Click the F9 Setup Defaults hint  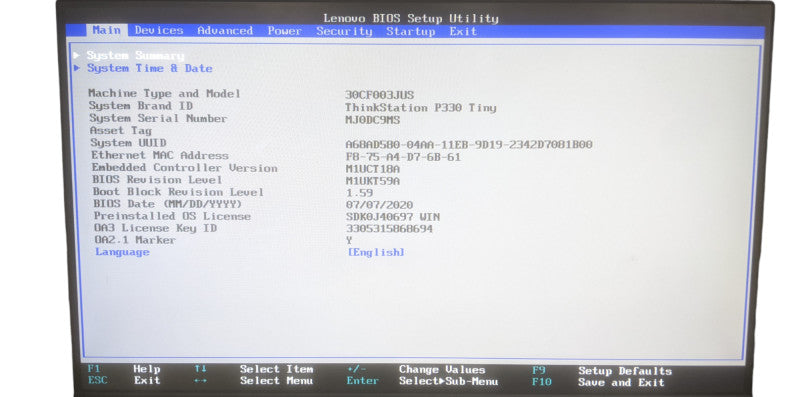pyautogui.click(x=602, y=370)
